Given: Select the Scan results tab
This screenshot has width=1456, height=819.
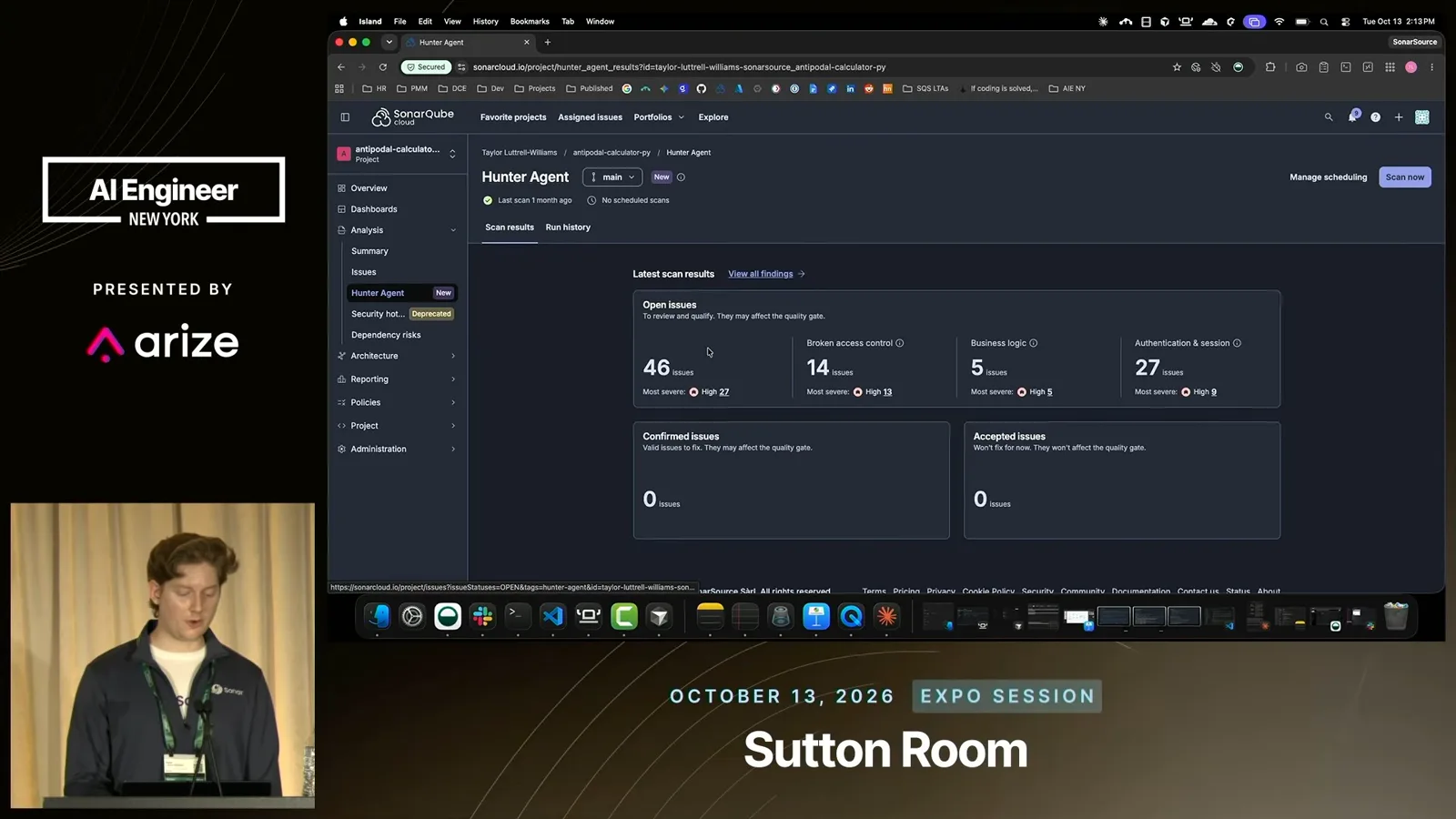Looking at the screenshot, I should point(510,227).
